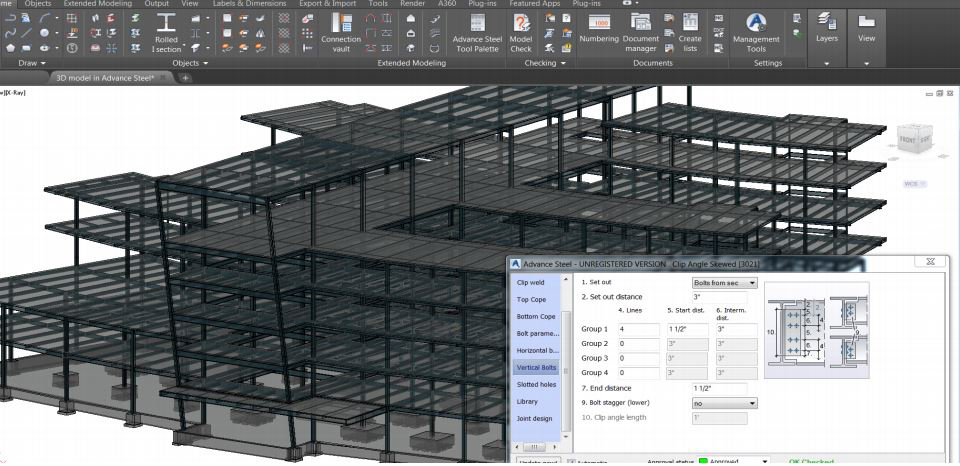Click the category list horizontal scrollbar thumb
The image size is (960, 466).
(x=533, y=447)
